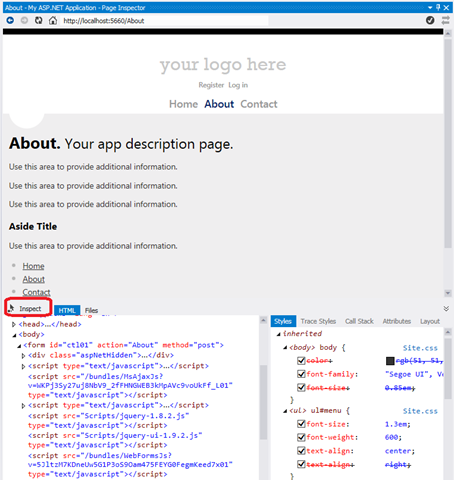
Task: Uncheck the text-align center checkbox
Action: click(x=301, y=451)
